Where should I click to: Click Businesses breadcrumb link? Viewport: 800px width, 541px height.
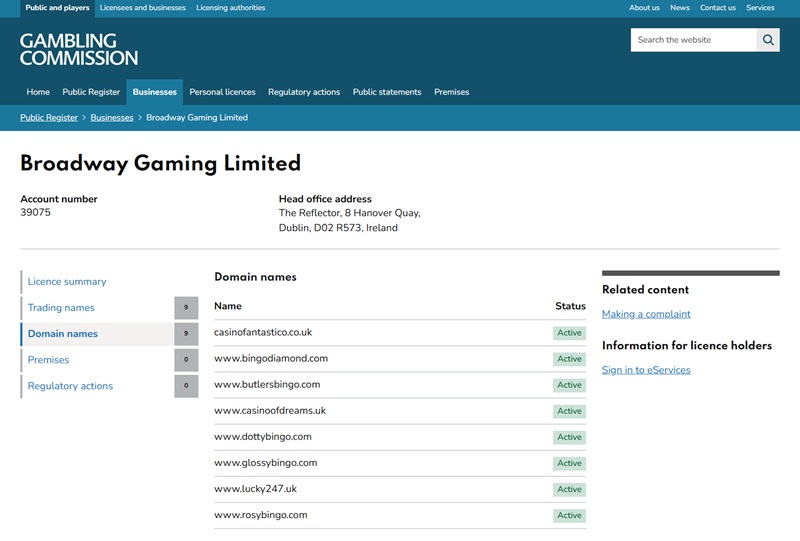(112, 118)
